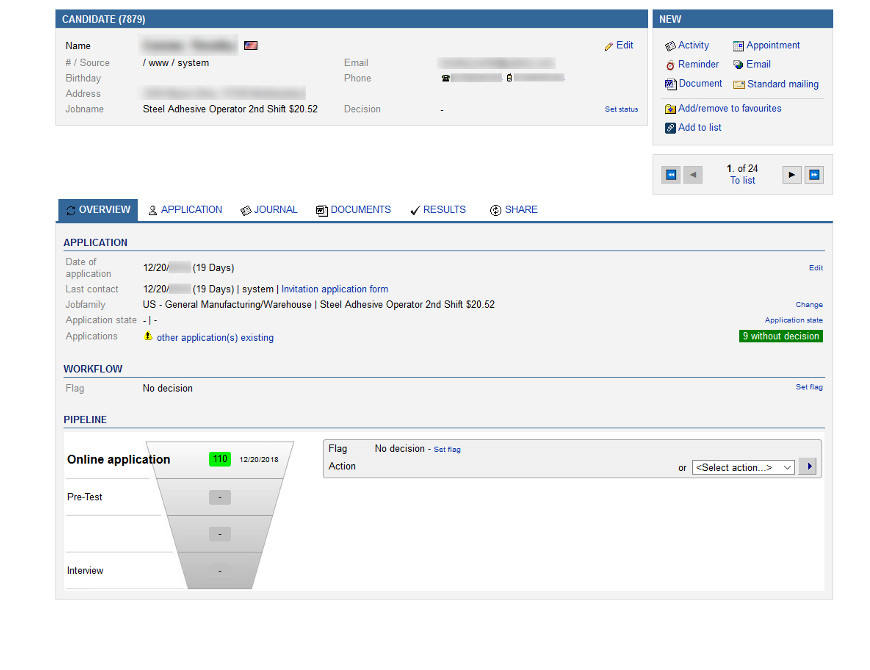Click the favourites folder star icon
Viewport: 870px width, 670px height.
[670, 109]
